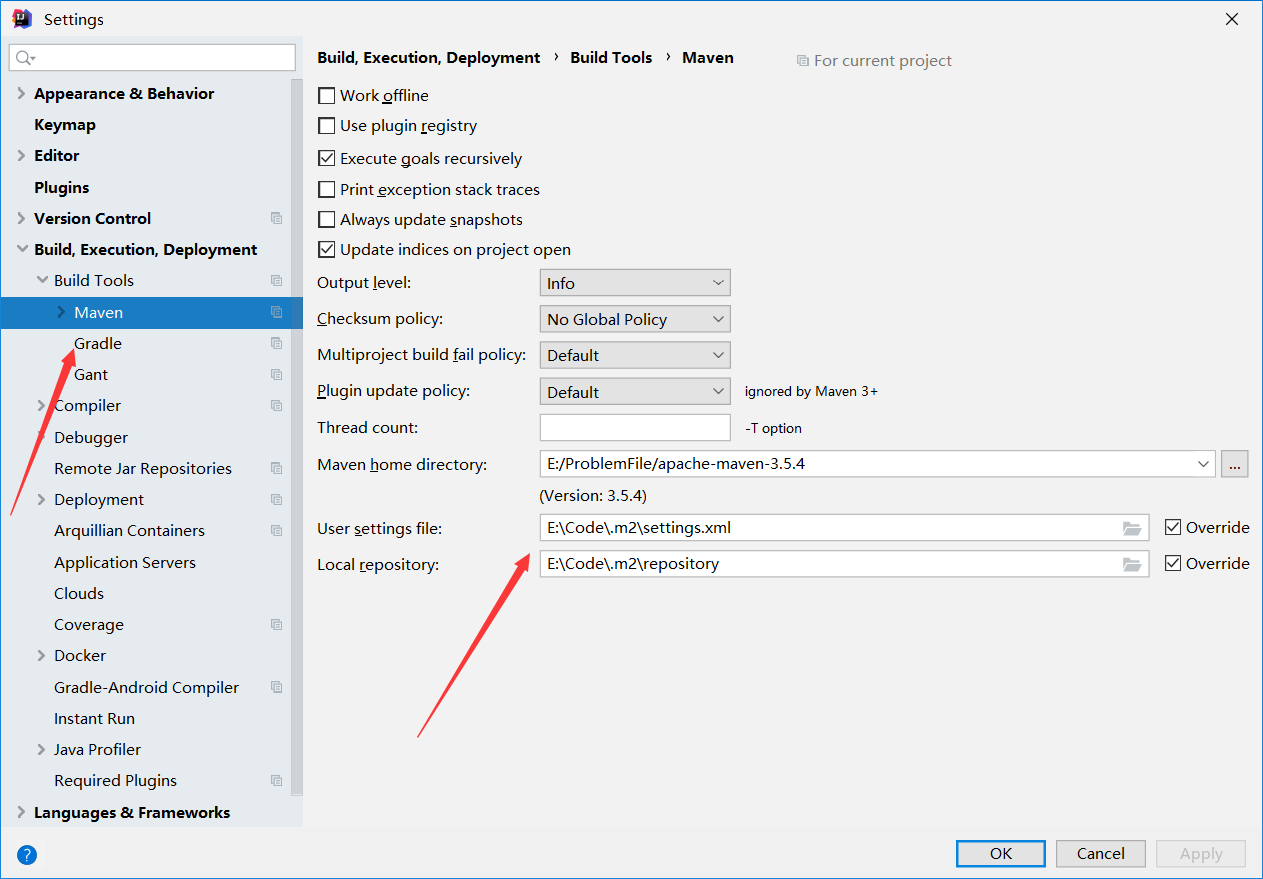Expand the Maven sub-settings arrow
Viewport: 1263px width, 879px height.
coord(61,312)
